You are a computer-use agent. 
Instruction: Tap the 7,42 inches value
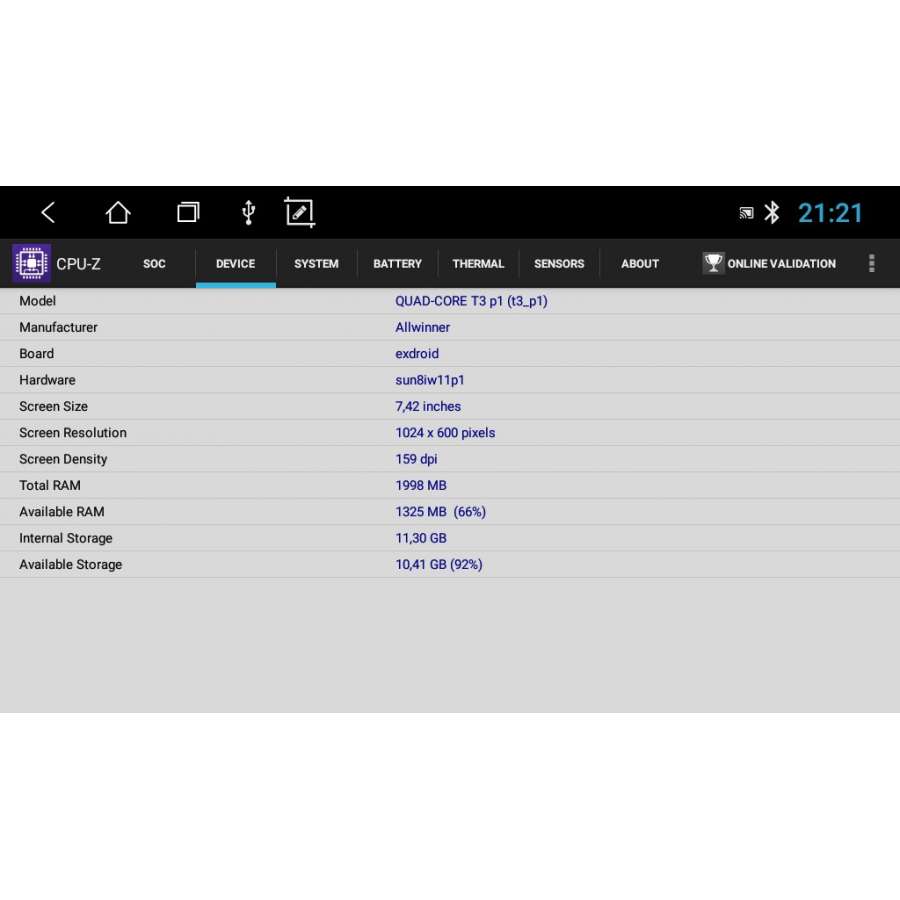click(428, 406)
